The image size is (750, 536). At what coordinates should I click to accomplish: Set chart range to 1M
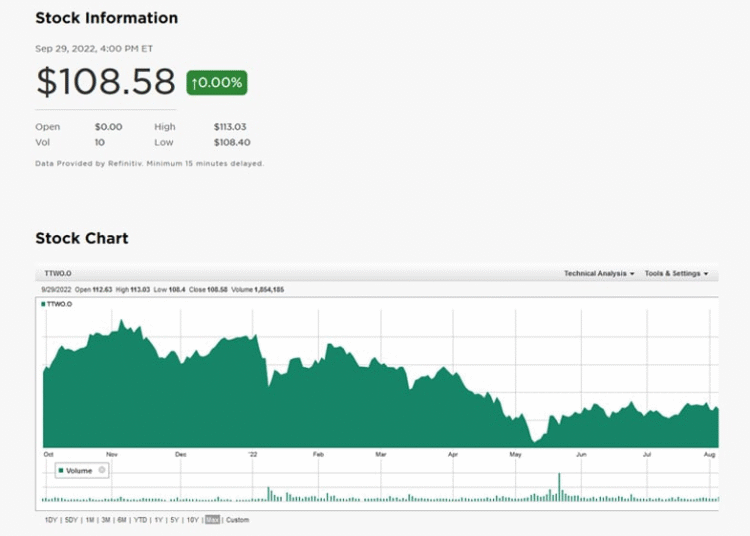pos(89,520)
